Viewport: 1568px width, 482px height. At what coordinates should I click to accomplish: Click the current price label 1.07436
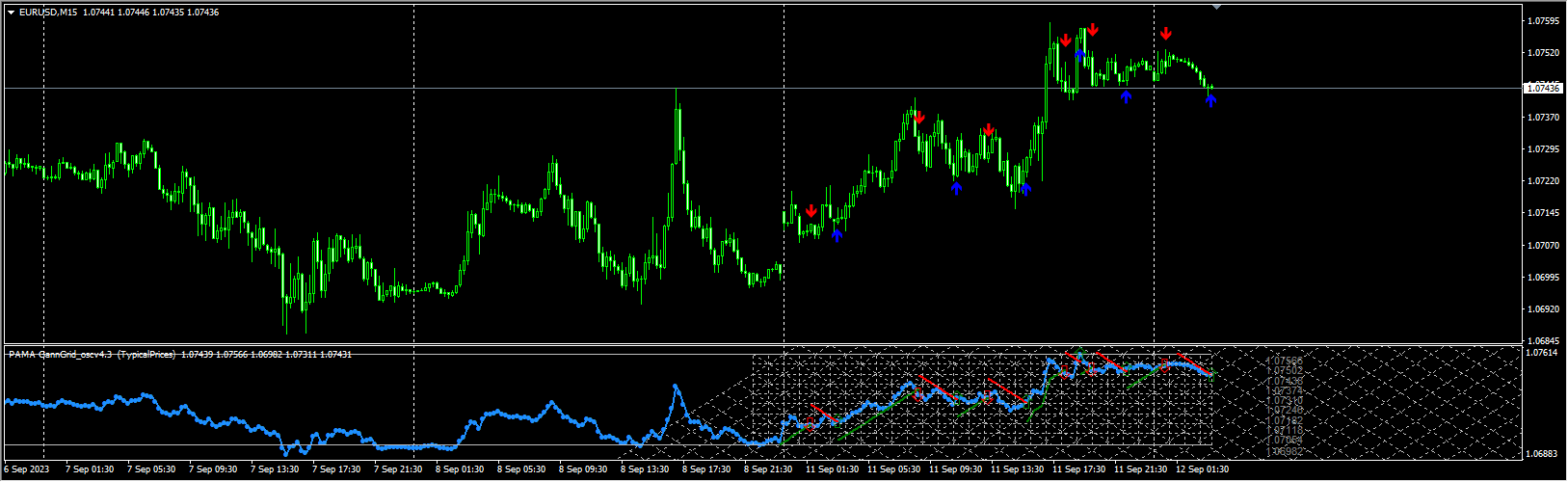1543,88
